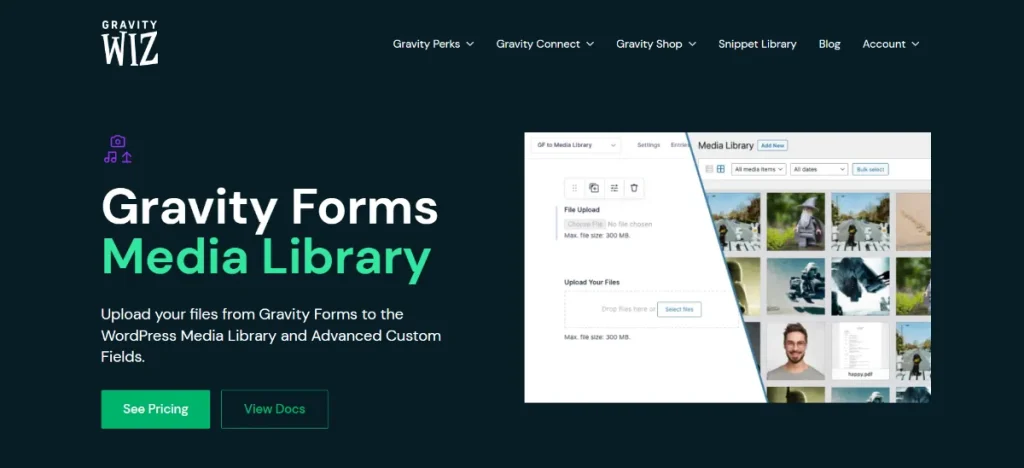Click the Gravity Forms Media Library heading

pyautogui.click(x=269, y=234)
